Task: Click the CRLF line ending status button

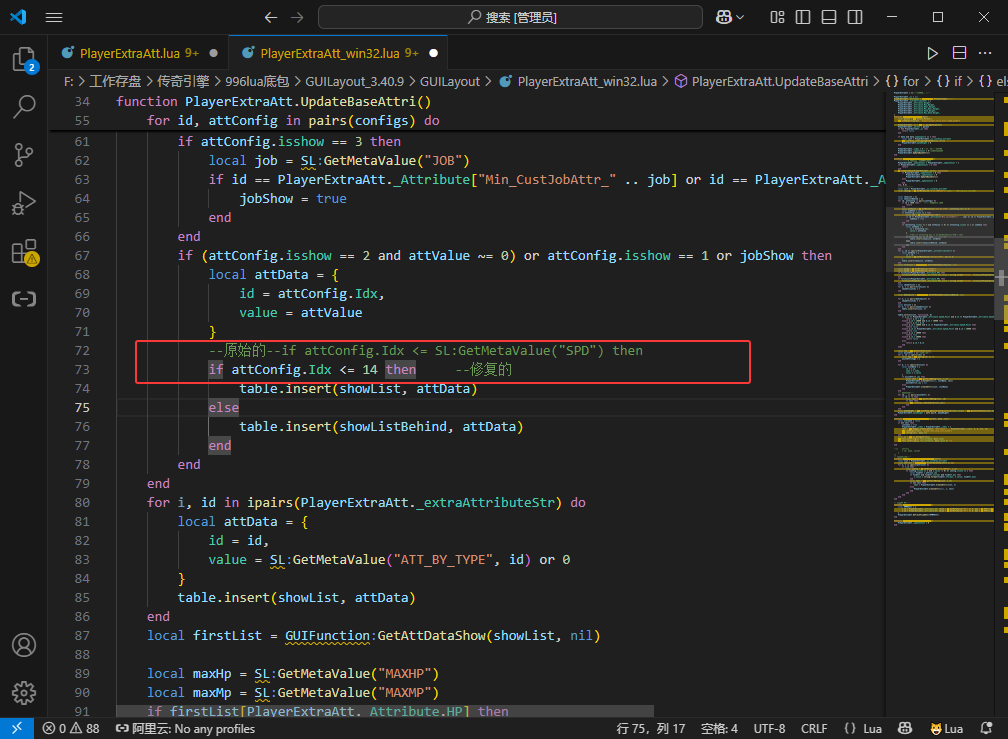Action: point(814,729)
